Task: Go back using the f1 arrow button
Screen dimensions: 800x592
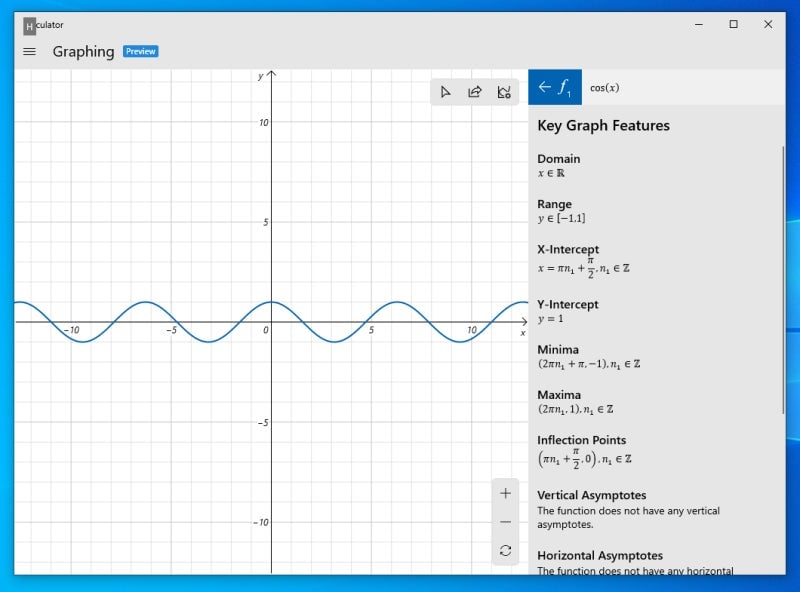Action: [554, 87]
